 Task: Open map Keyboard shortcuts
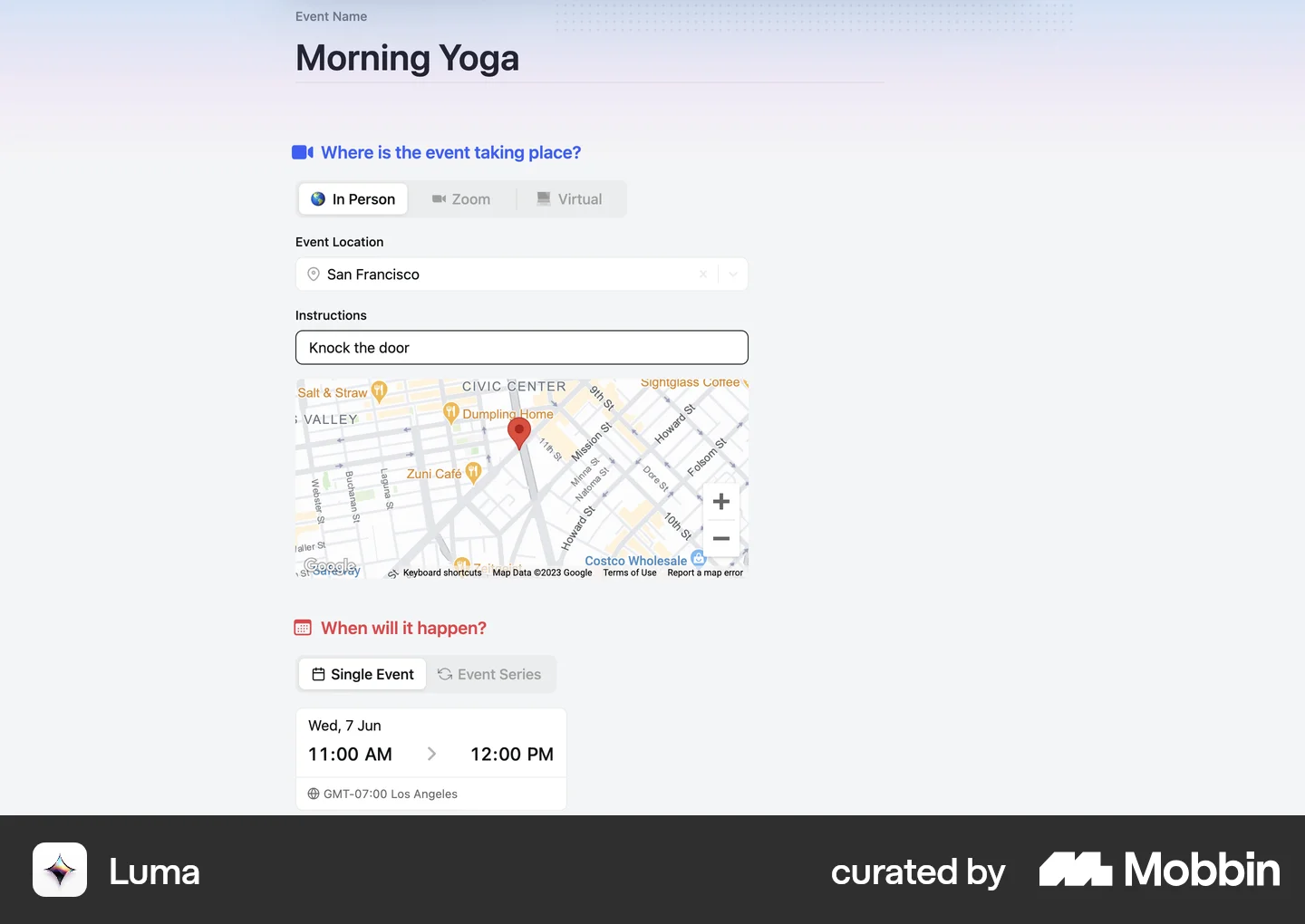point(442,573)
